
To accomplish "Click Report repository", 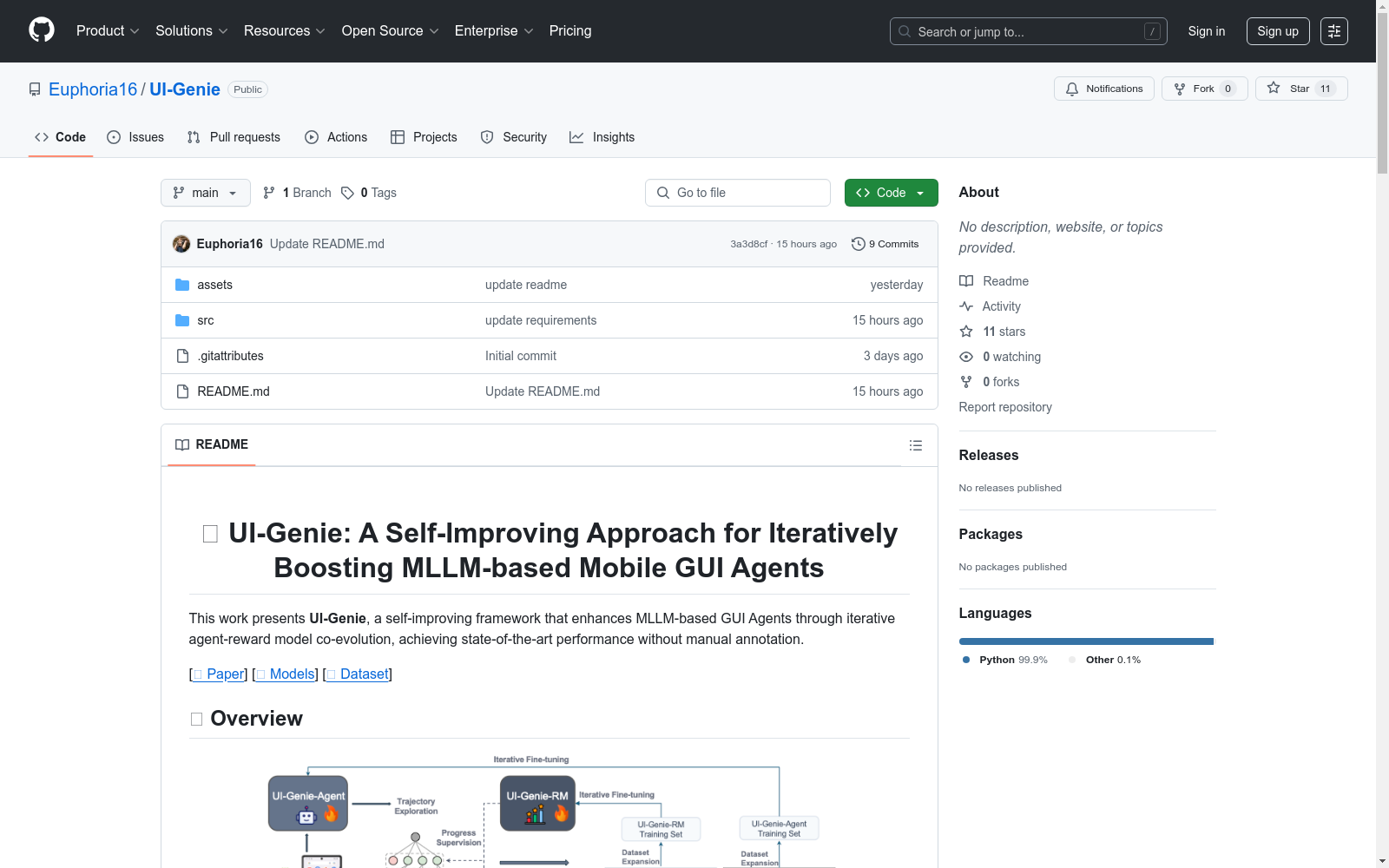I will [x=1005, y=407].
